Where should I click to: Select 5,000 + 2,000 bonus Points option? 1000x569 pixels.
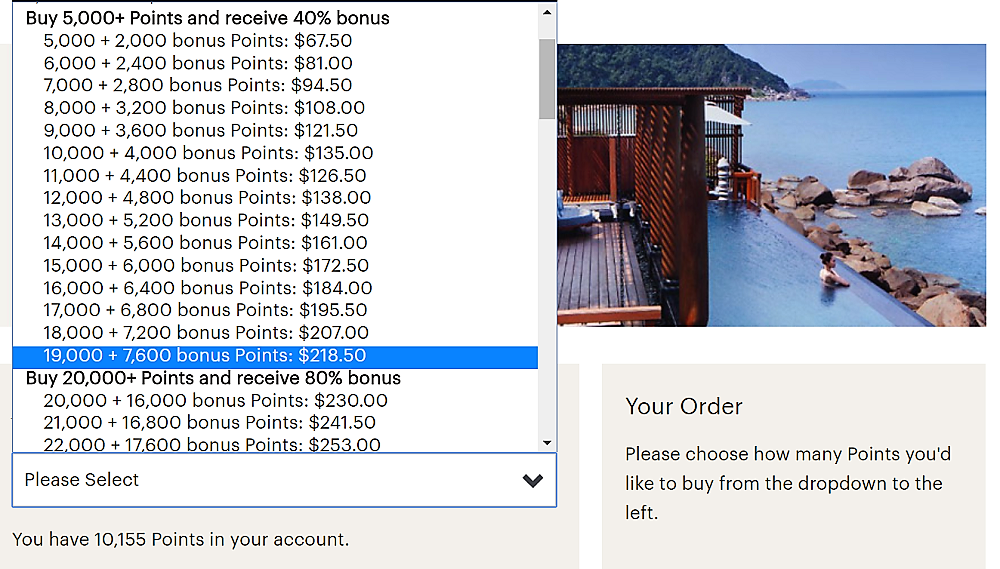[x=275, y=41]
